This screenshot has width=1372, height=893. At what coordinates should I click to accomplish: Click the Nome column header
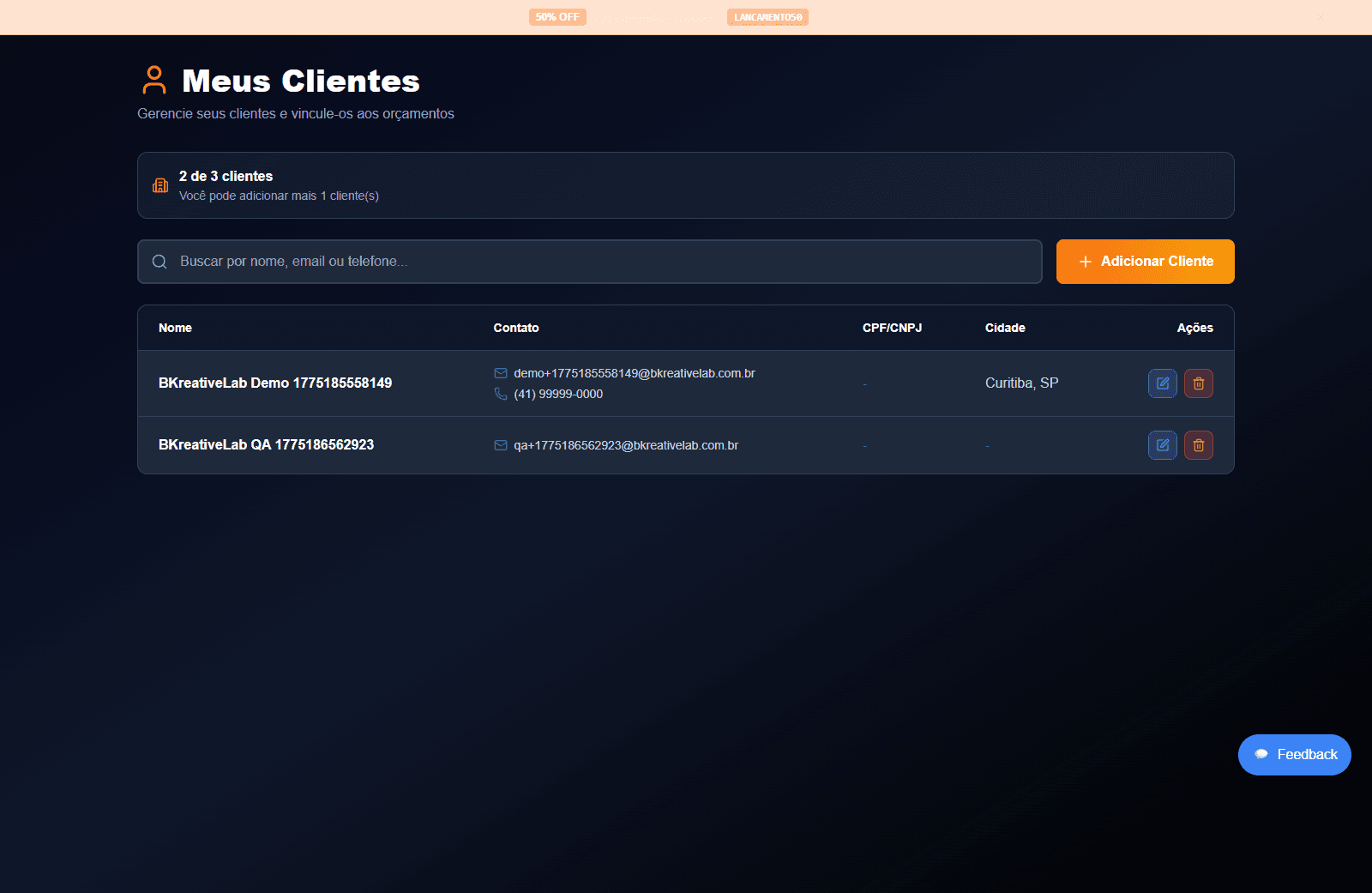click(175, 328)
